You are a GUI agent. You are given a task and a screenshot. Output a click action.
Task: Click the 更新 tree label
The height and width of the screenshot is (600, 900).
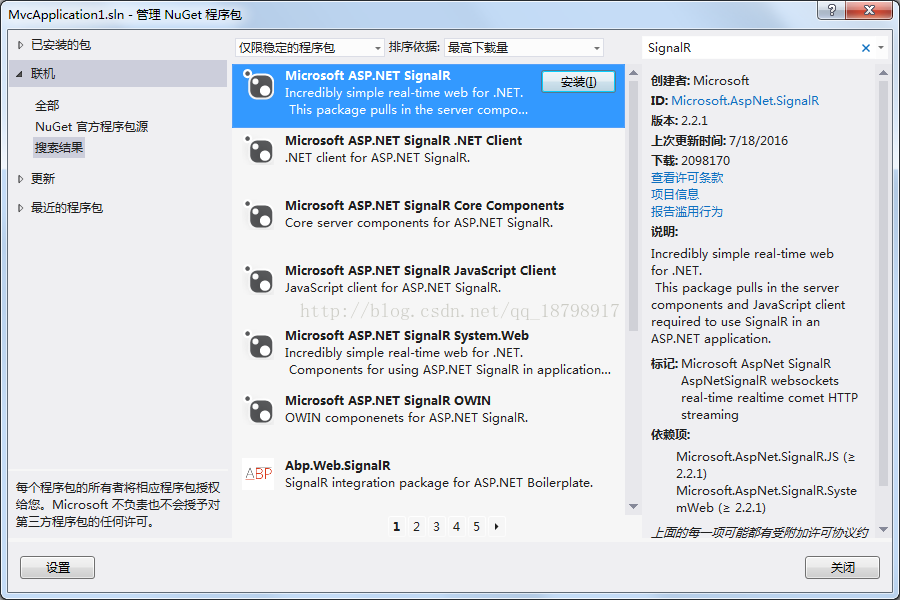click(x=43, y=179)
